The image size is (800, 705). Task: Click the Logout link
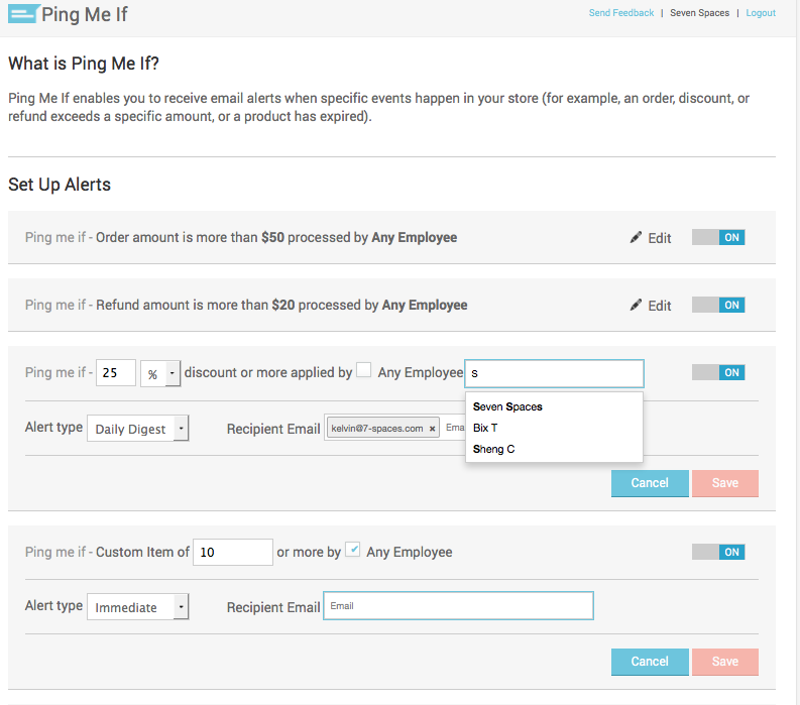click(760, 13)
